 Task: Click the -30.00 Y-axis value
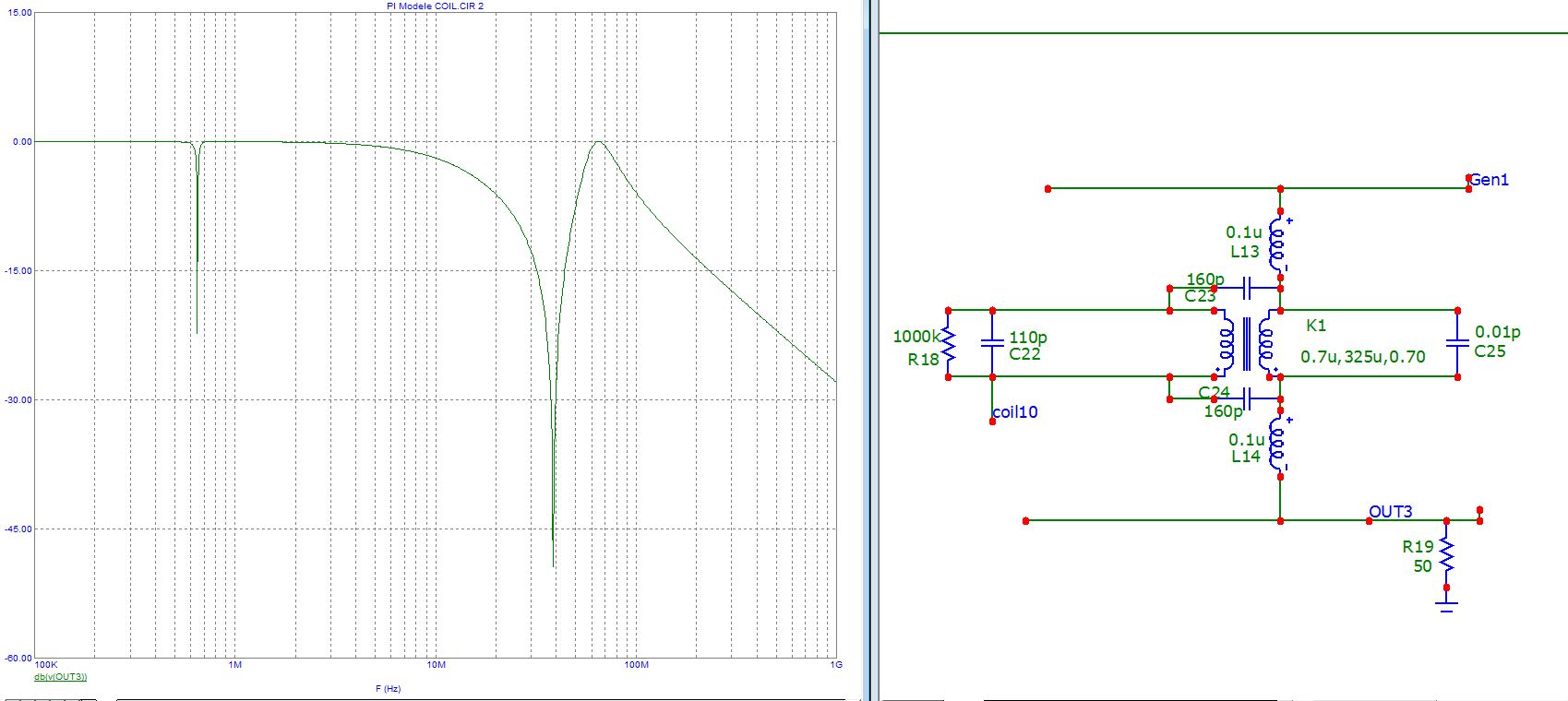(x=19, y=400)
